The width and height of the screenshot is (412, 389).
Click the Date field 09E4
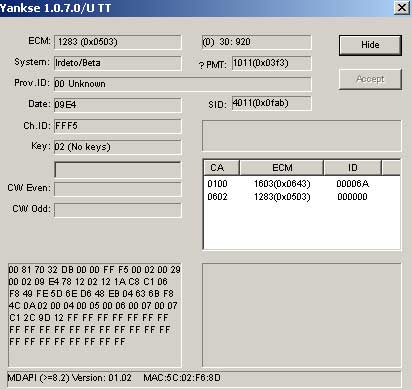point(118,105)
